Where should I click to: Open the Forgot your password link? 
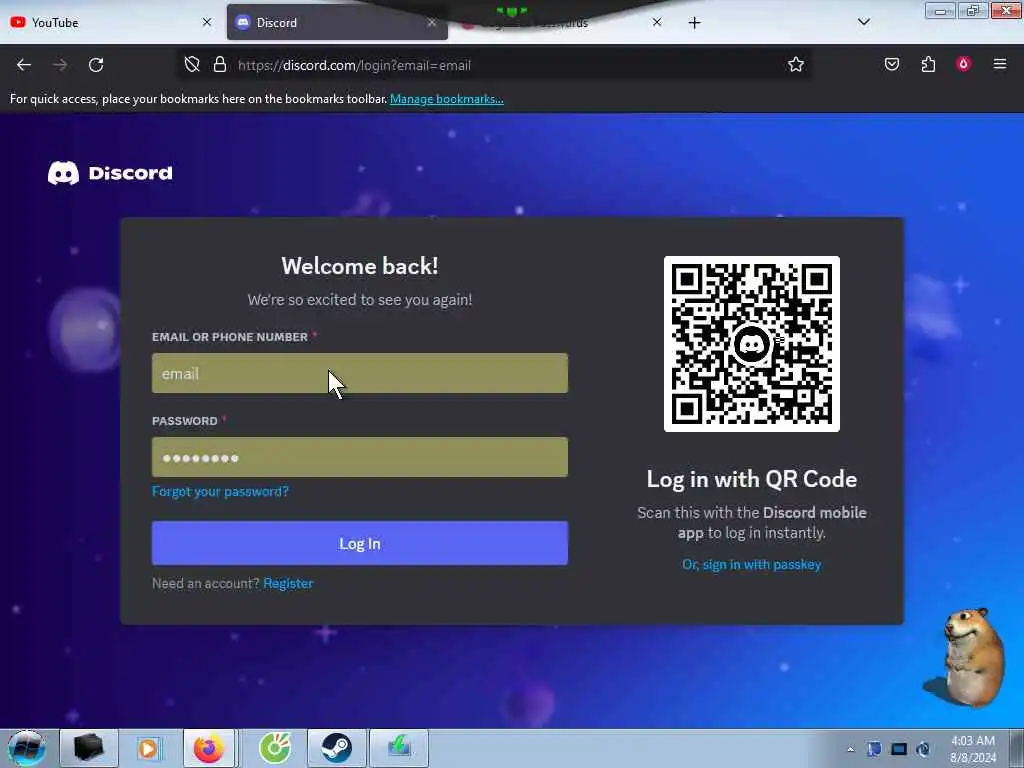(220, 491)
